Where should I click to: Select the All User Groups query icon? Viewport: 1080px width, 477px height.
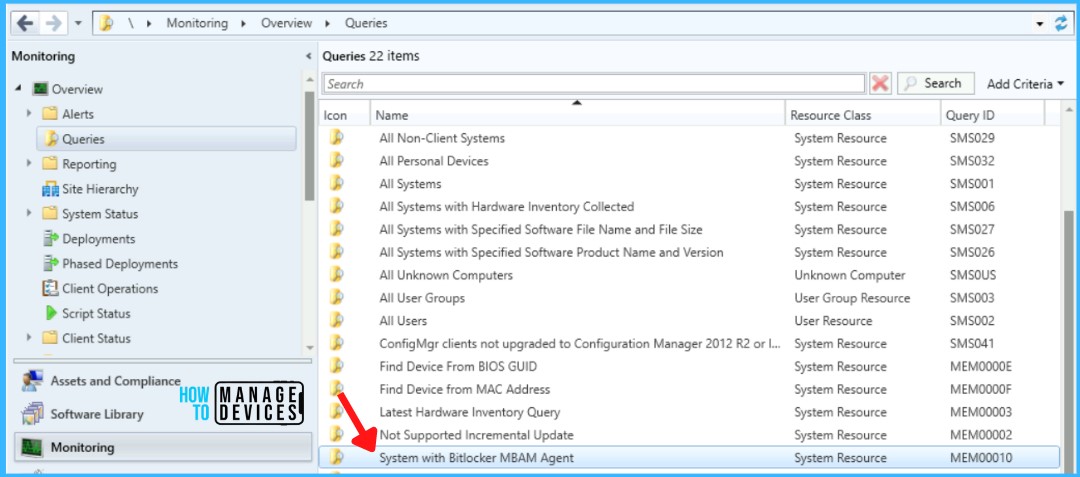point(336,297)
